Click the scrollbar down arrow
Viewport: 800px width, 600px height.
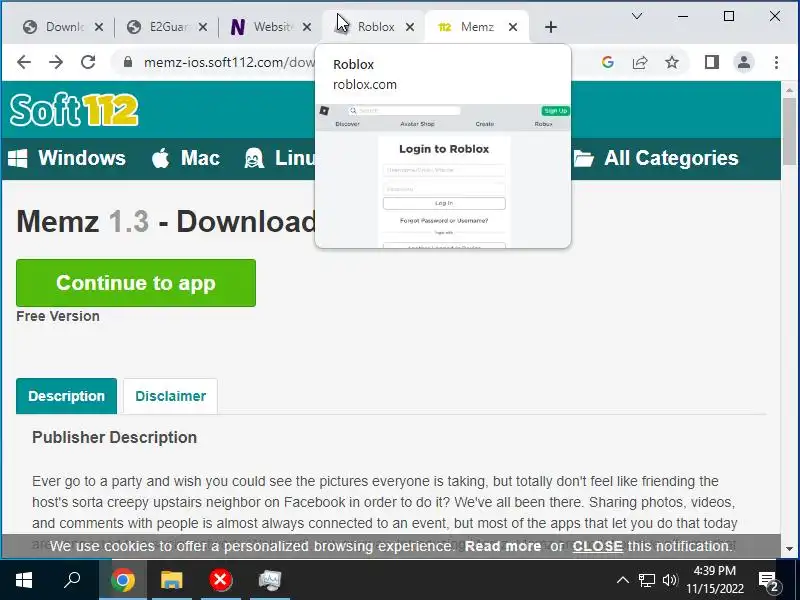click(x=789, y=549)
